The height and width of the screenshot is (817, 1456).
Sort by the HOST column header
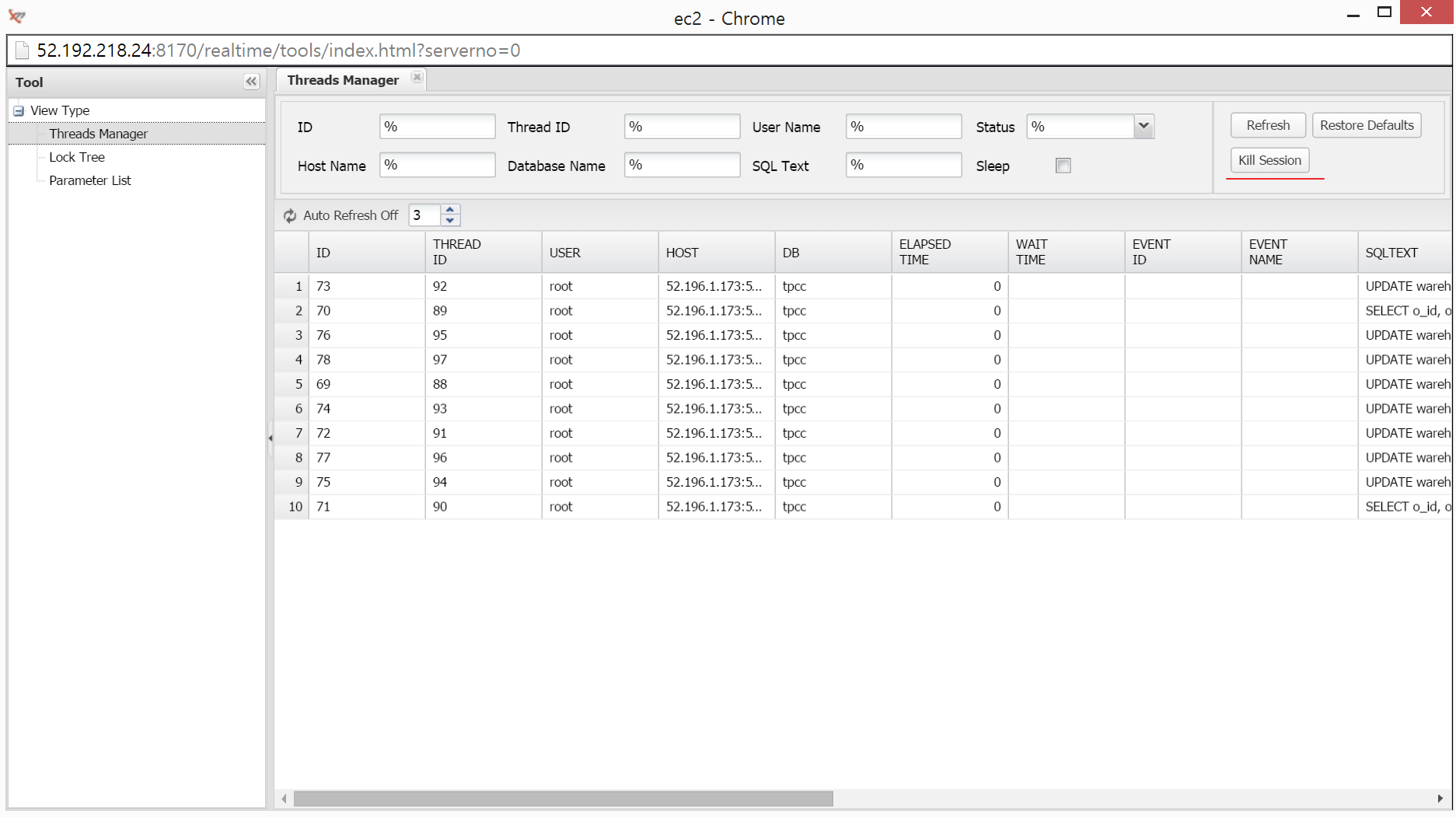(717, 253)
